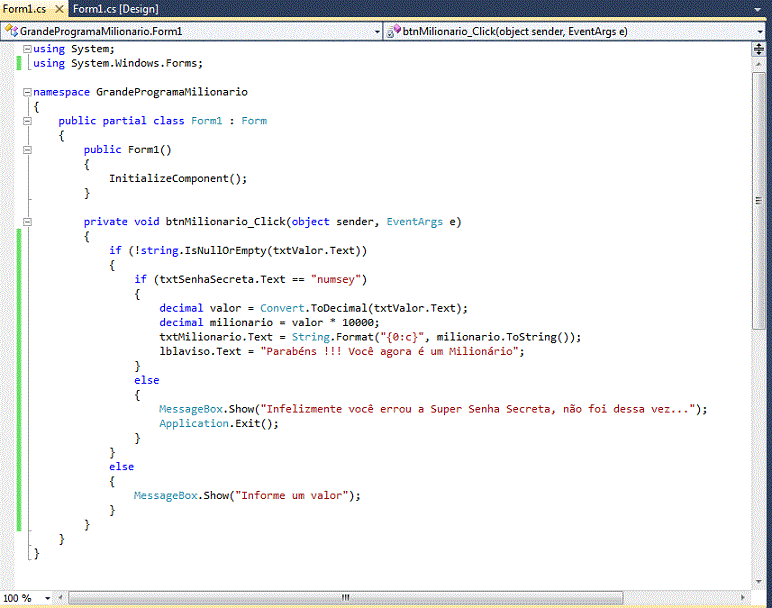772x608 pixels.
Task: Click the "numsey" password string
Action: point(335,280)
